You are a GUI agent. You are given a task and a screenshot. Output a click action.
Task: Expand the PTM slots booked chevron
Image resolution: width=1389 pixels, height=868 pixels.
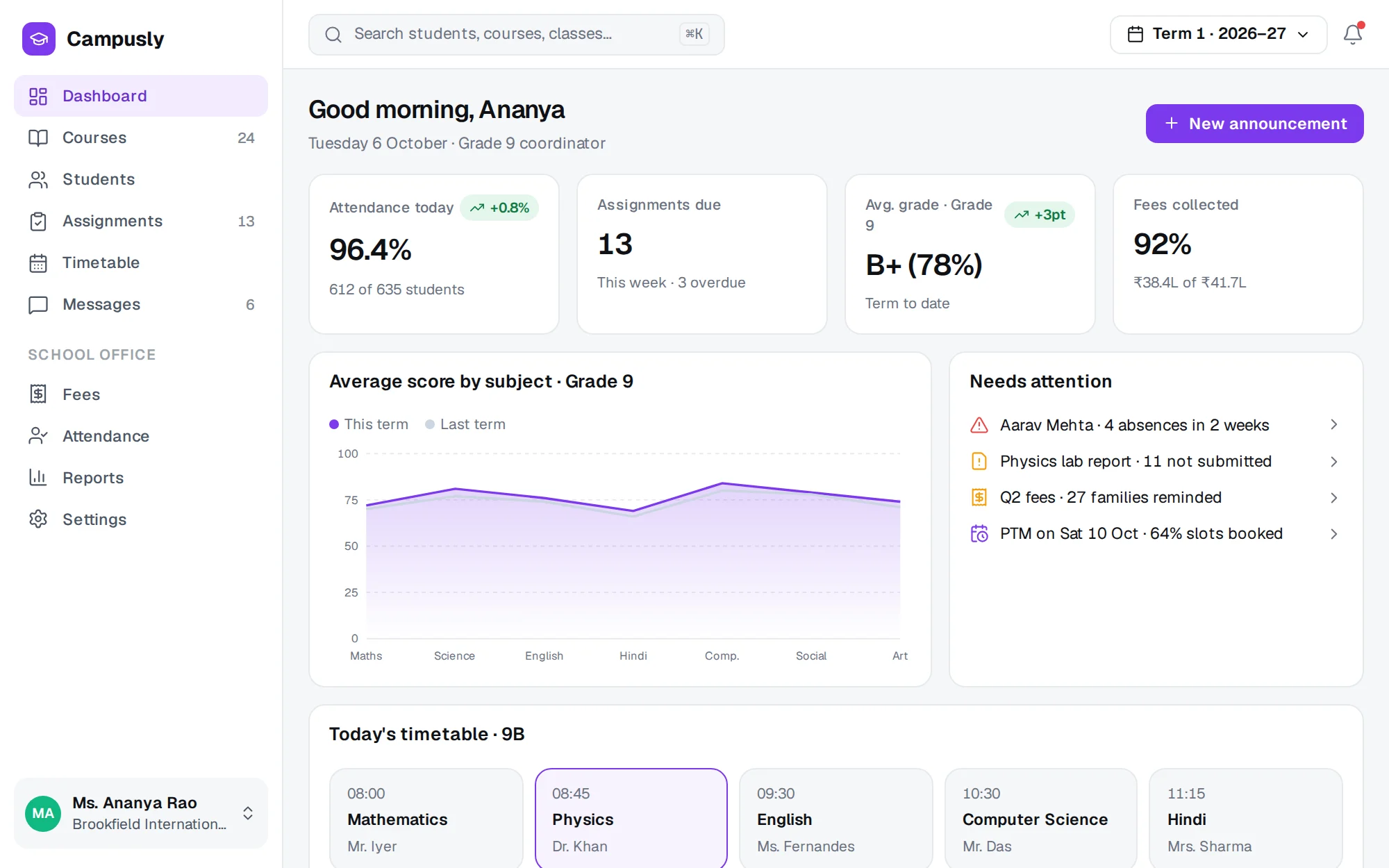[1333, 533]
